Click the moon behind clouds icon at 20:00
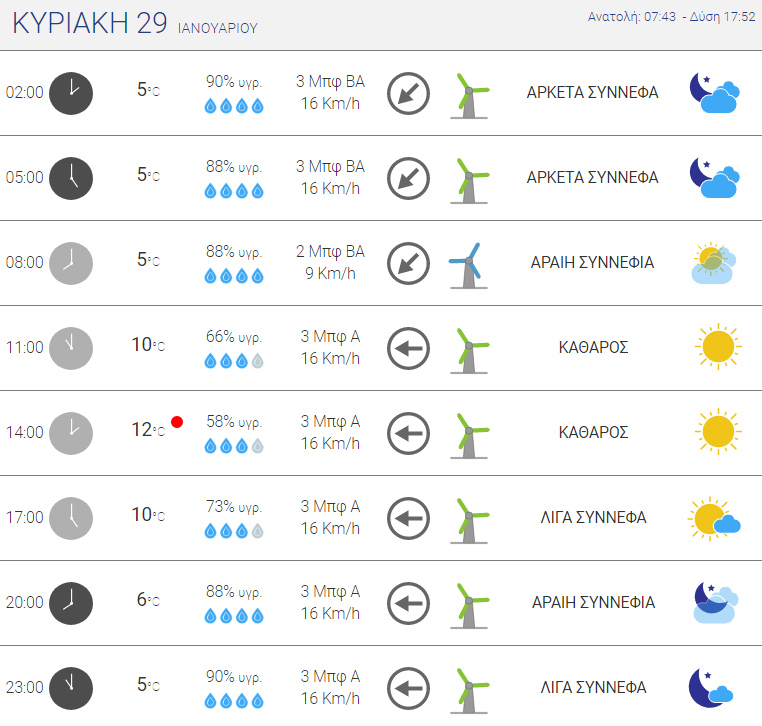 click(x=715, y=603)
